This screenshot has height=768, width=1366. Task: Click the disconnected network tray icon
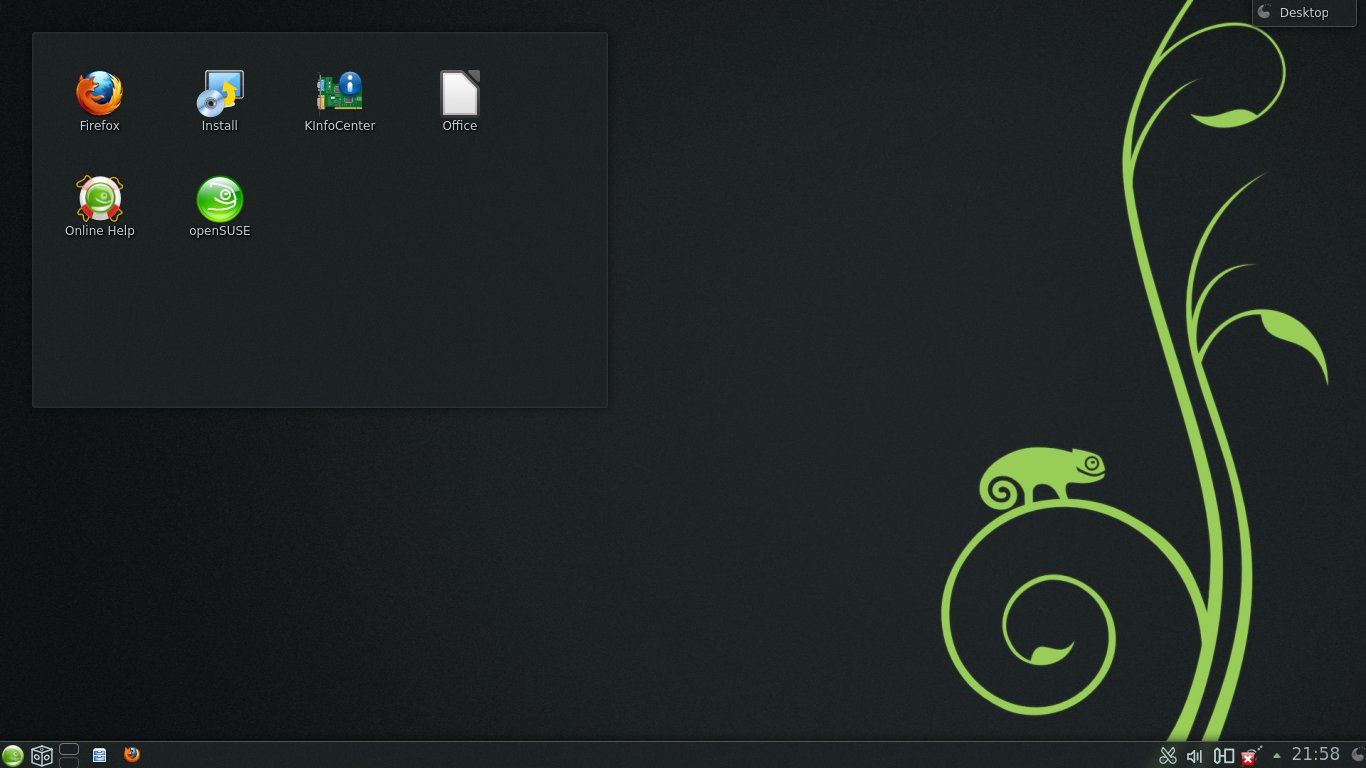(x=1251, y=755)
